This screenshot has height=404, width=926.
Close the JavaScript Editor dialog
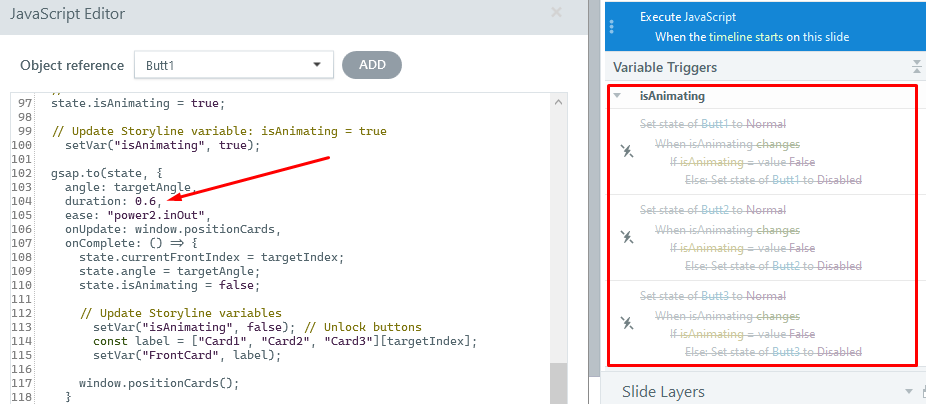556,13
